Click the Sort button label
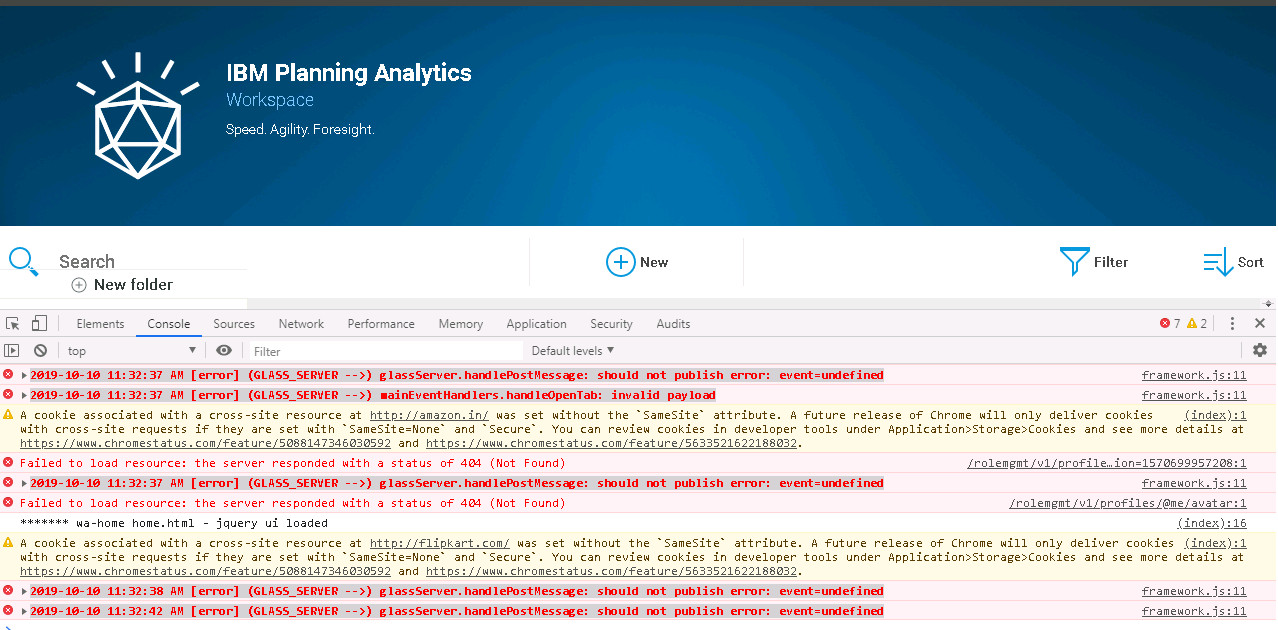 click(1251, 262)
